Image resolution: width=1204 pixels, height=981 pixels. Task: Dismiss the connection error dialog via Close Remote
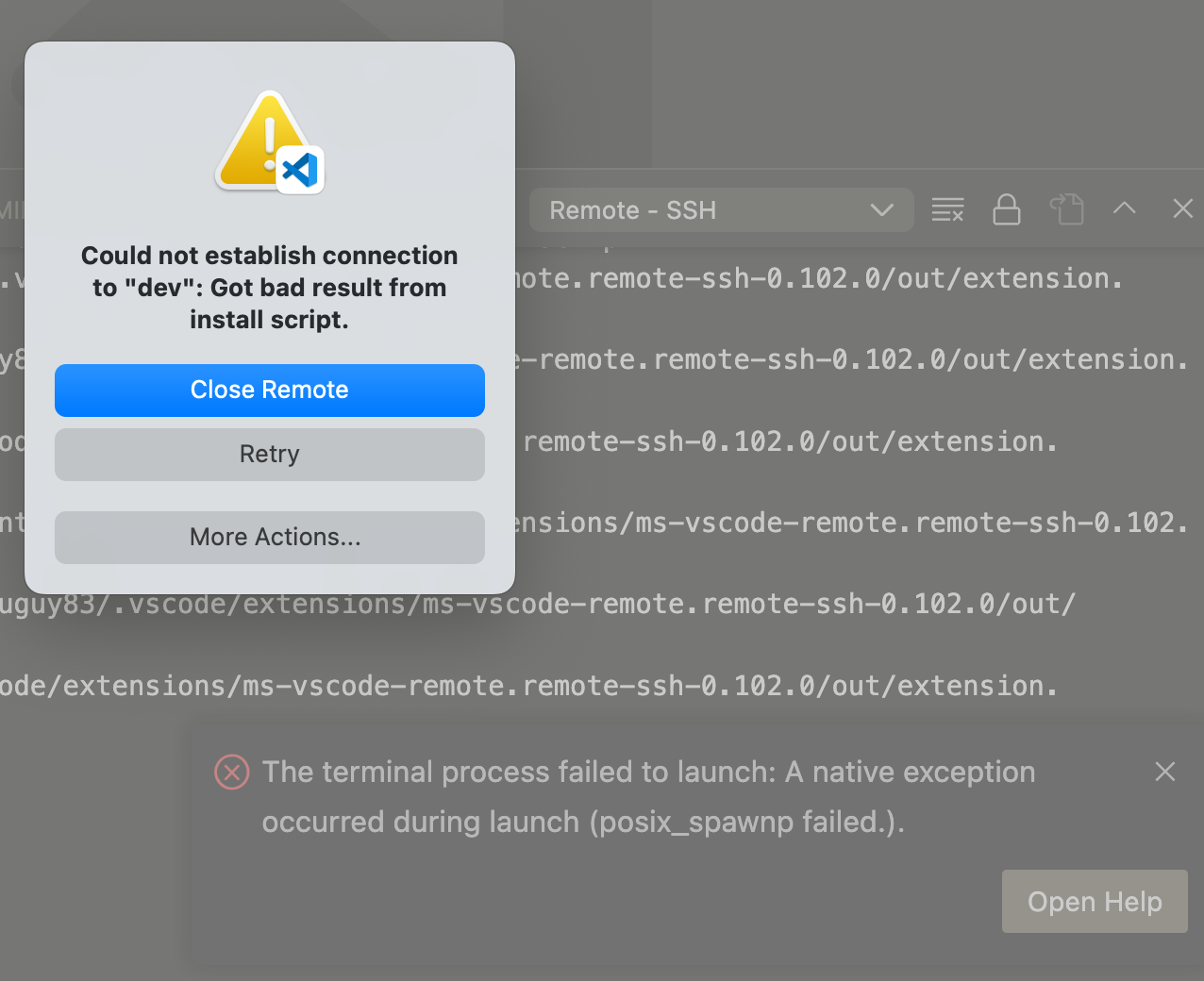pos(269,390)
